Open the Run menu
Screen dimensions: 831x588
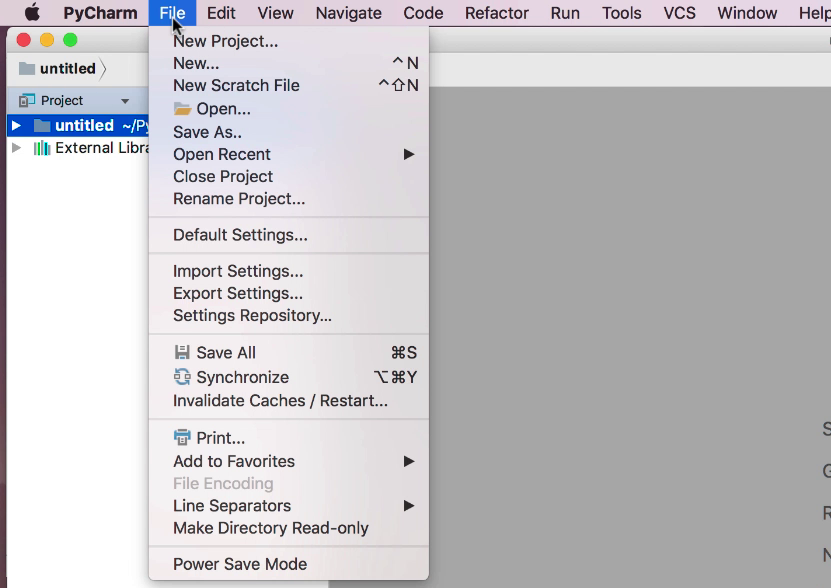click(565, 13)
